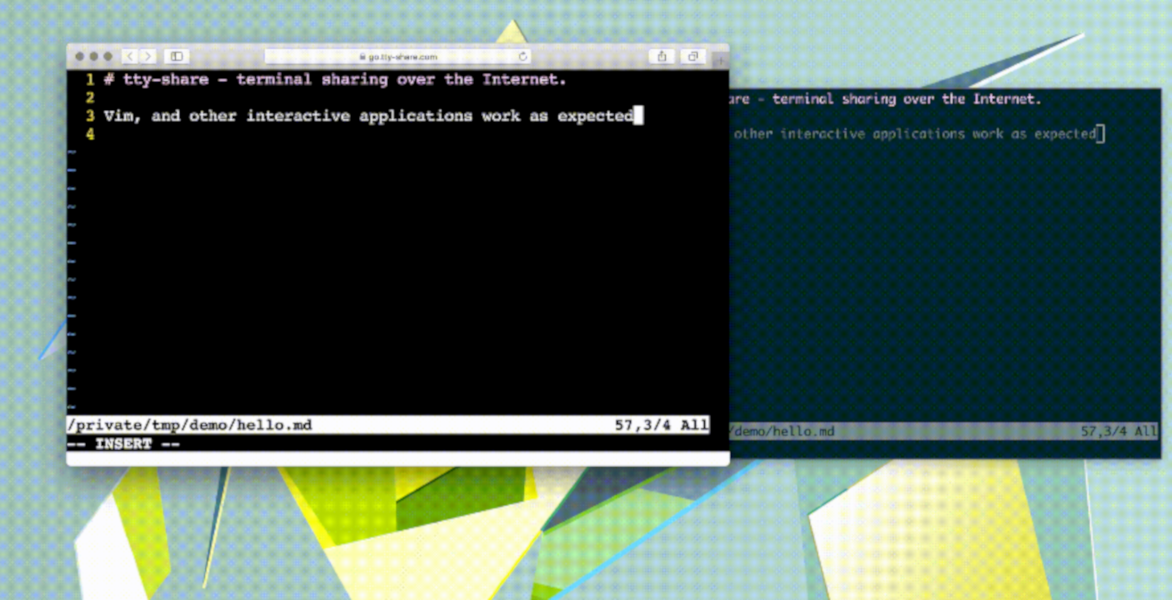The width and height of the screenshot is (1172, 600).
Task: Click the Safari forward navigation arrow
Action: point(147,57)
